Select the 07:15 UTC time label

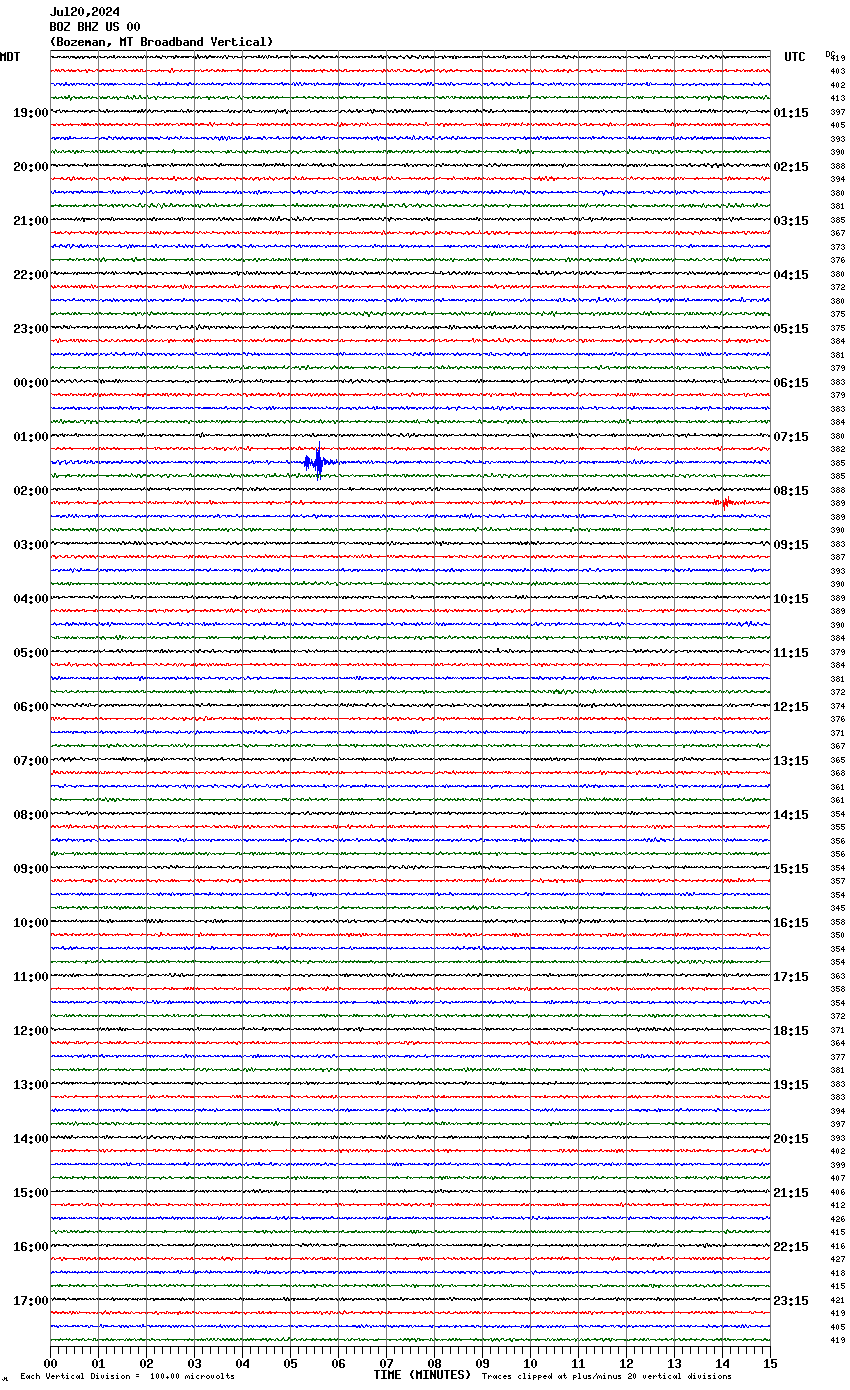[791, 437]
